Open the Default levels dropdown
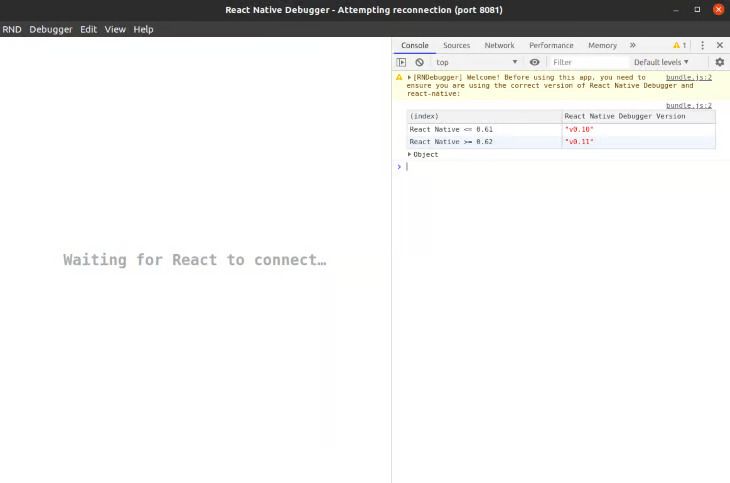 [x=661, y=62]
